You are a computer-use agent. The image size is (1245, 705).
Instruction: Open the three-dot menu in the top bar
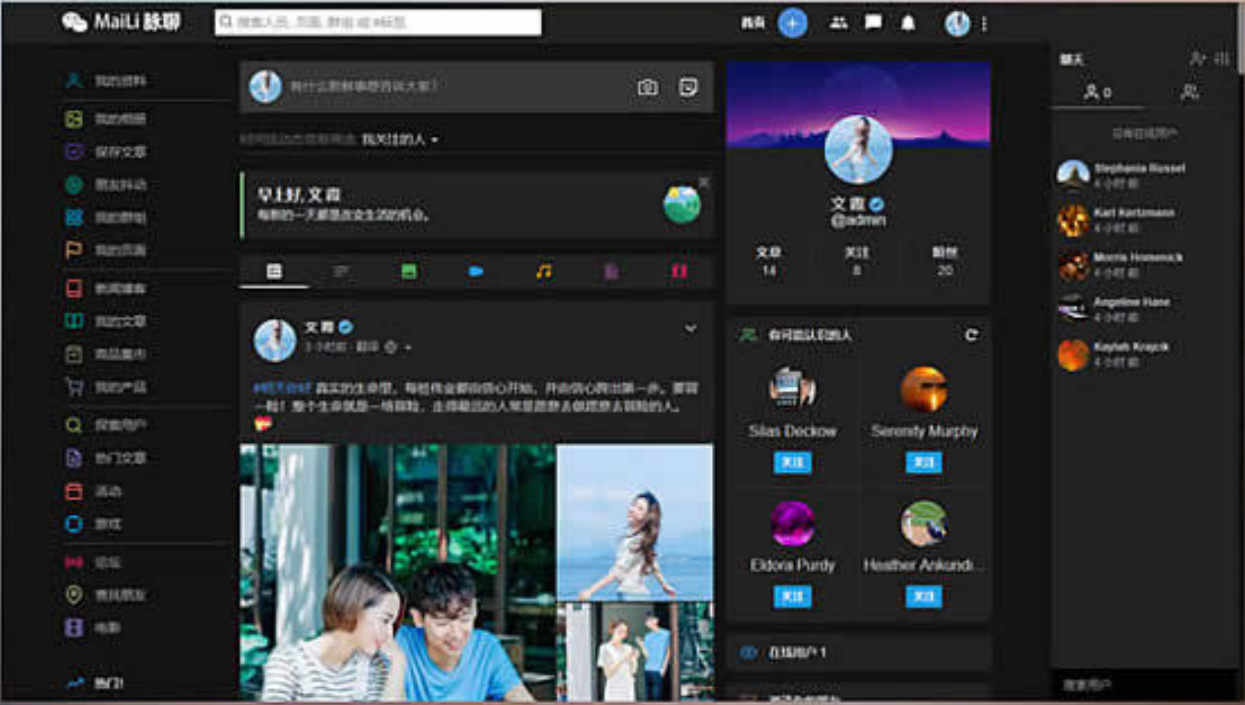pyautogui.click(x=985, y=23)
